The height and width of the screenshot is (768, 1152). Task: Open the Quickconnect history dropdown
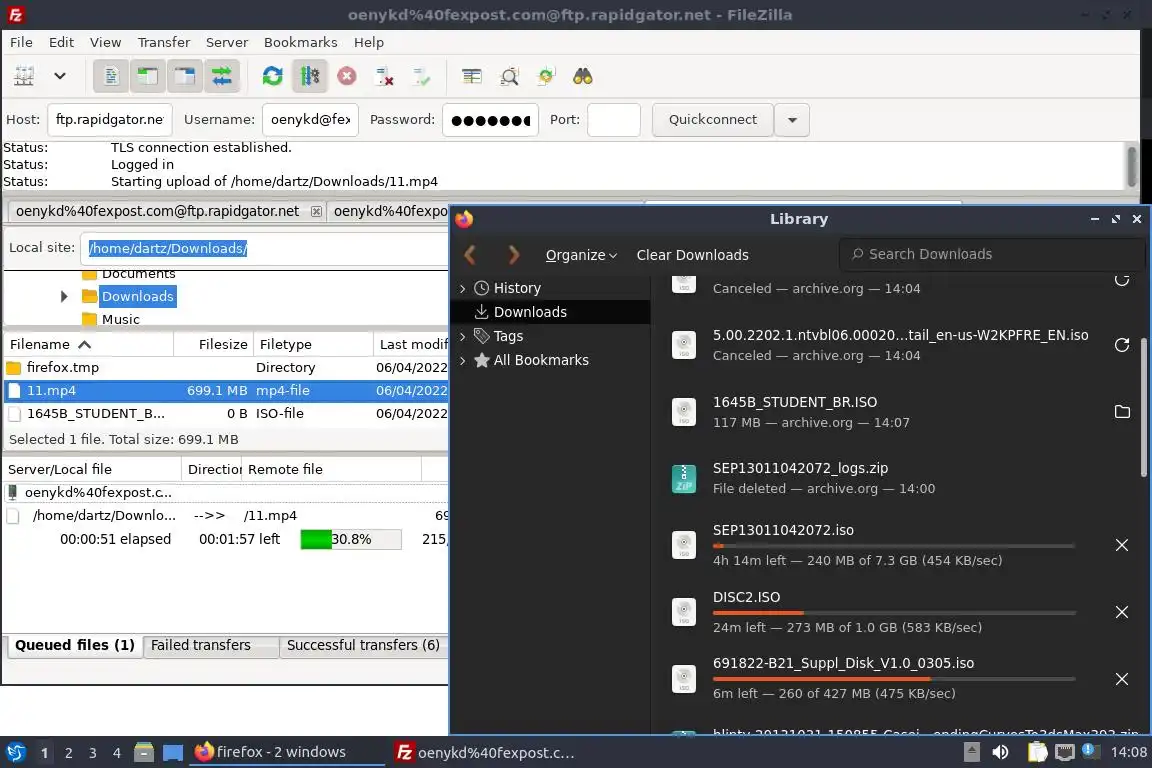coord(792,119)
